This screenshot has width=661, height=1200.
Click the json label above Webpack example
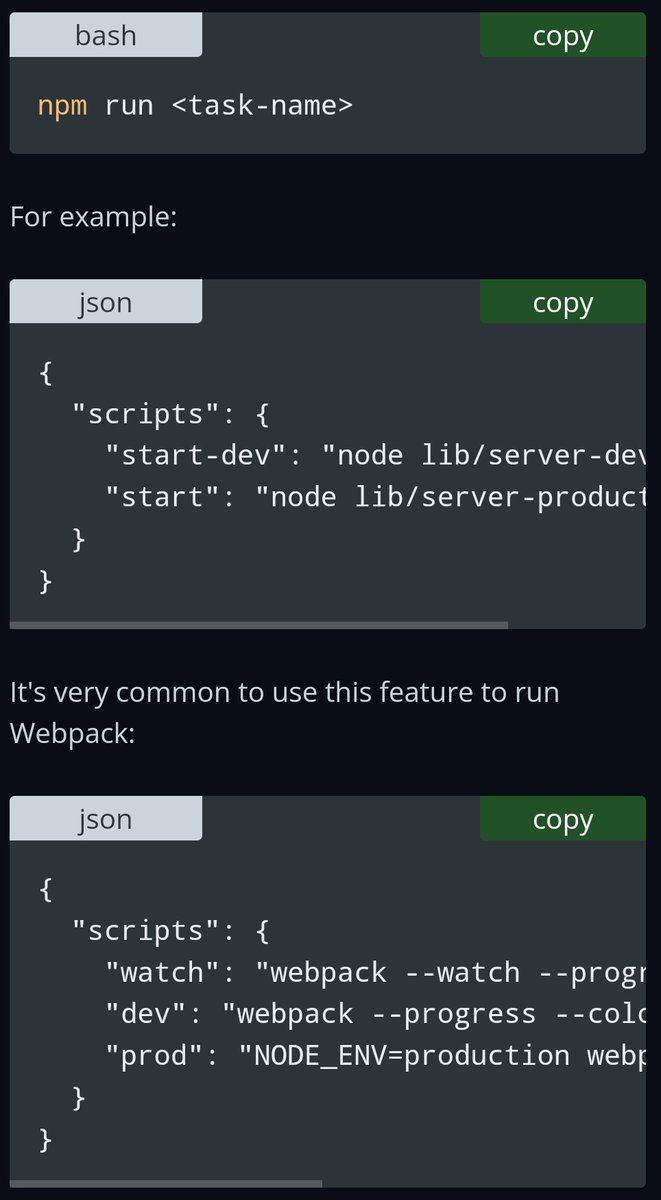106,819
